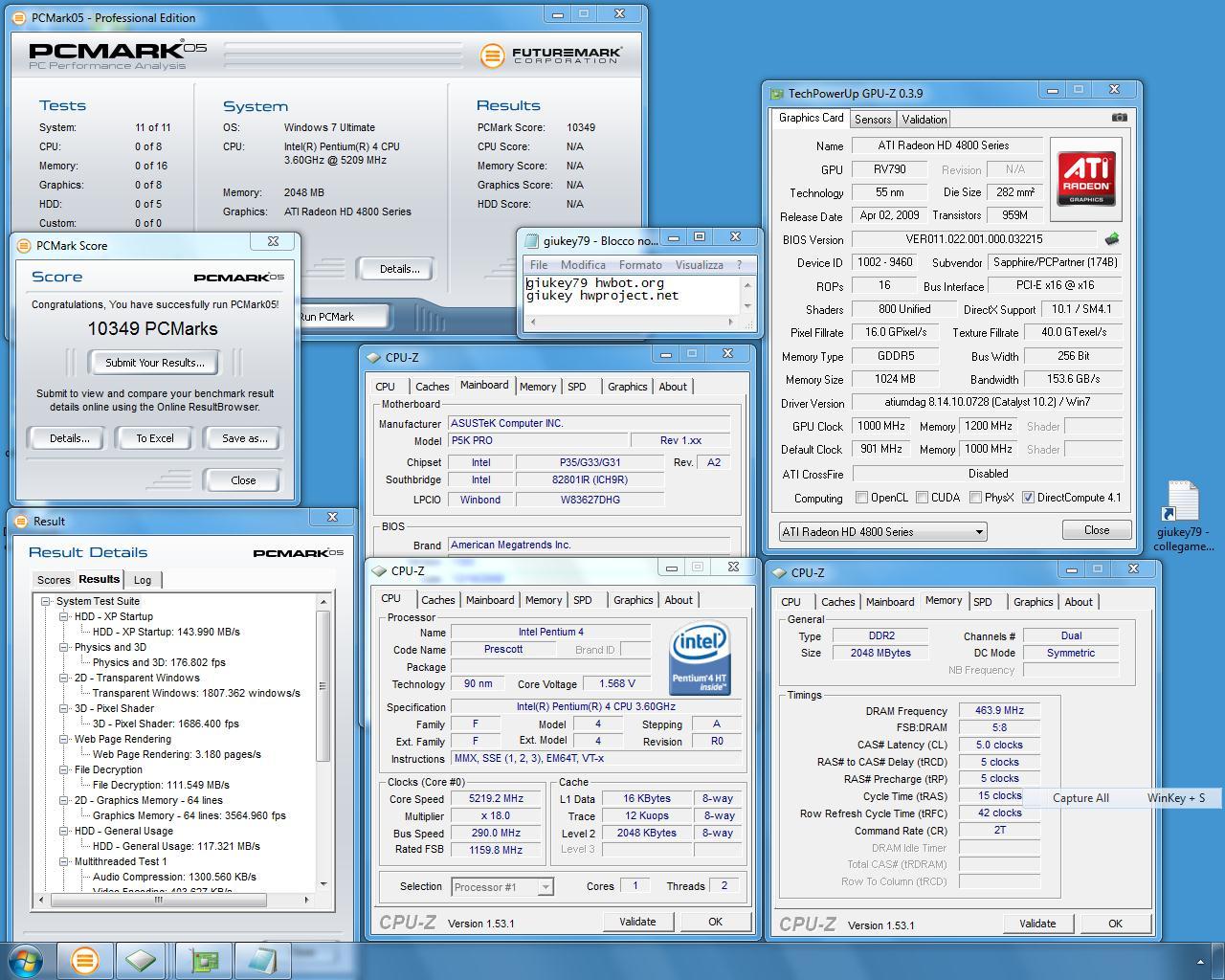Click Details button in PCMark Score dialog
The width and height of the screenshot is (1225, 980).
69,438
